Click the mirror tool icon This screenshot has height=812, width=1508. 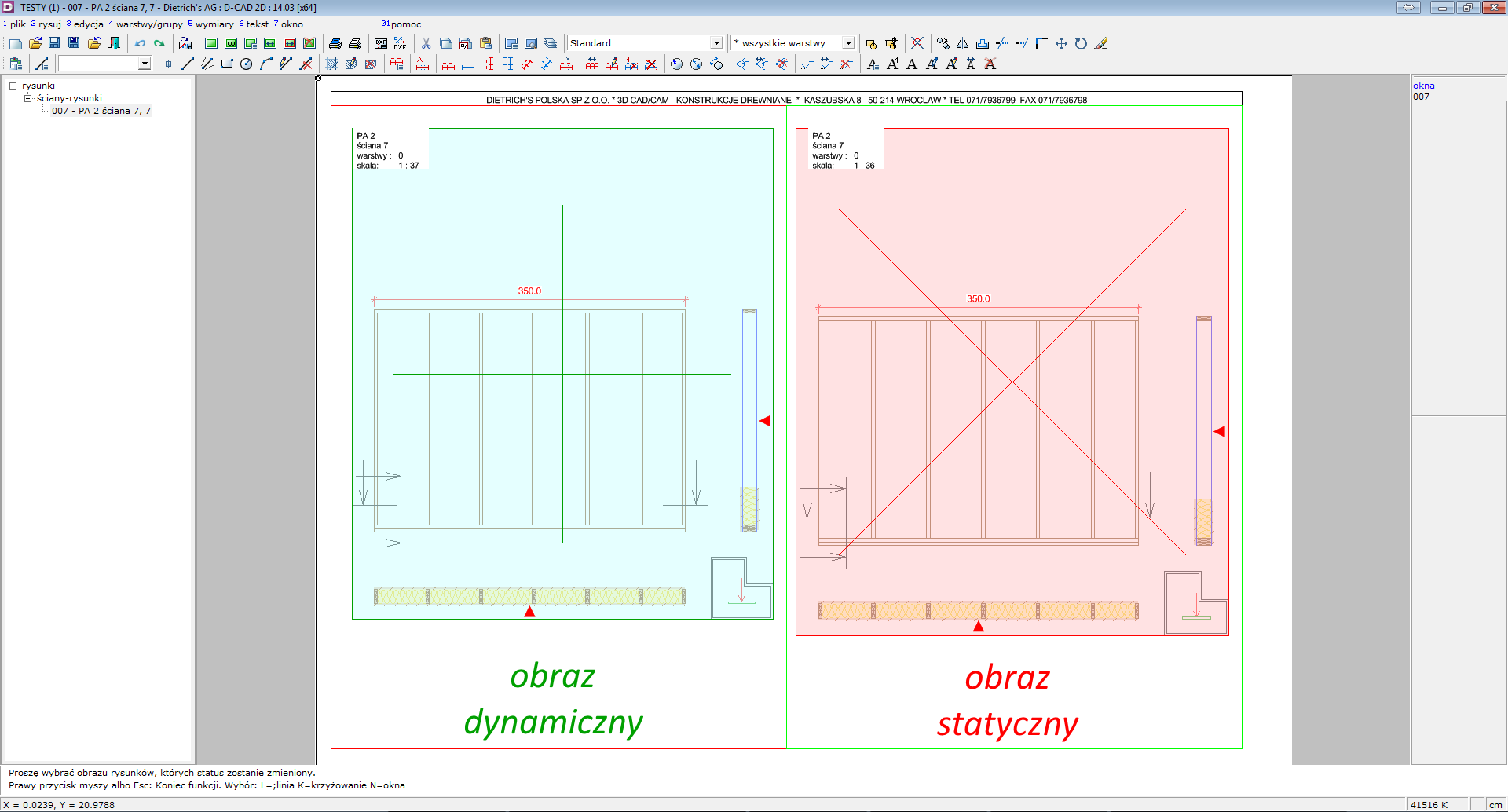pyautogui.click(x=962, y=44)
